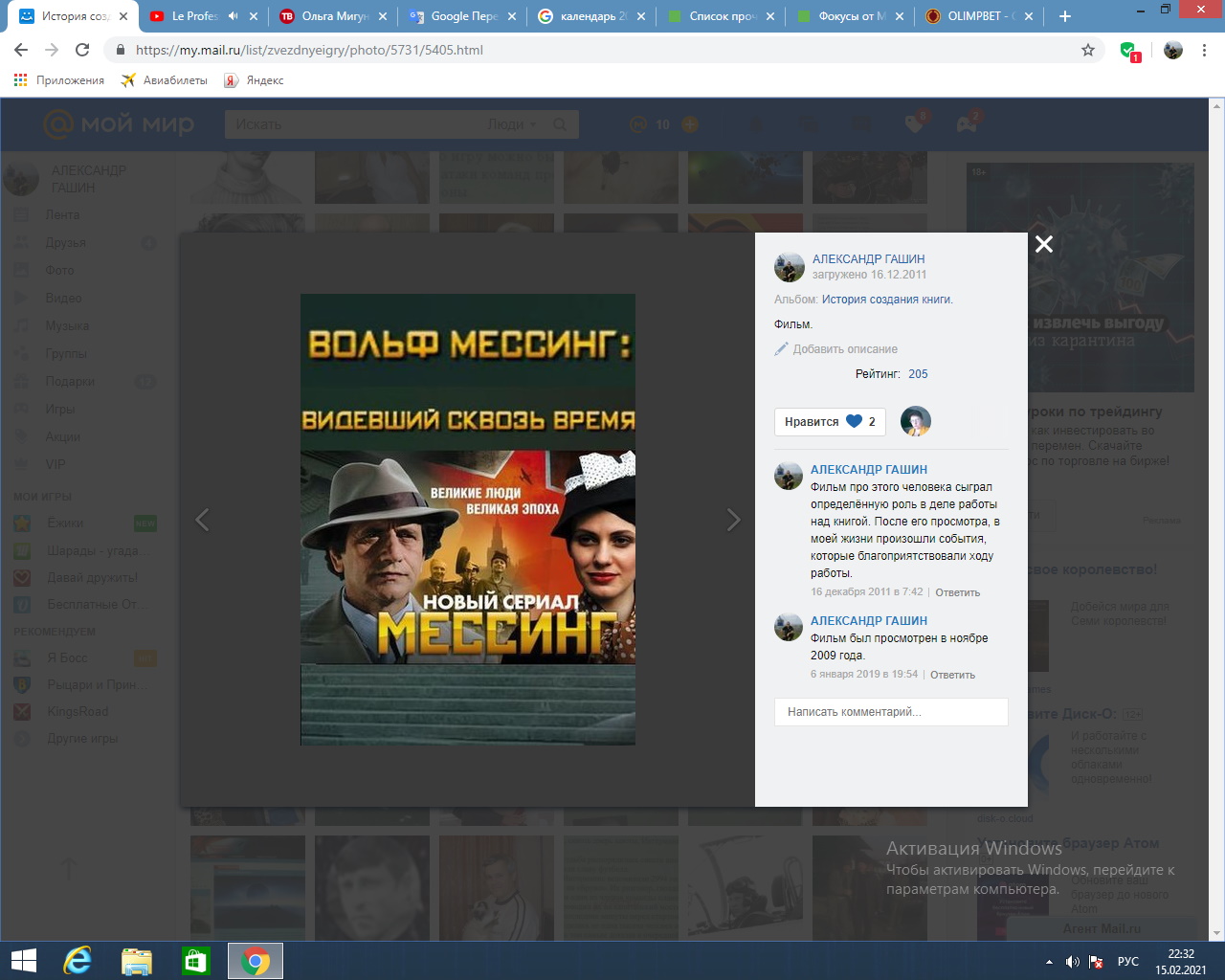The height and width of the screenshot is (980, 1225).
Task: Open Microsoft Store from taskbar
Action: point(196,961)
